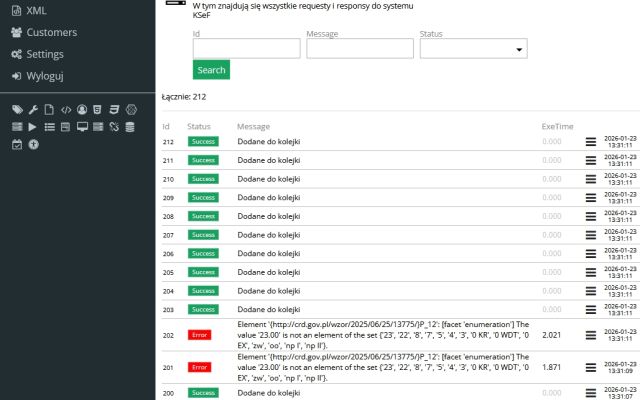Open the code brackets icon
The image size is (640, 400).
(66, 109)
